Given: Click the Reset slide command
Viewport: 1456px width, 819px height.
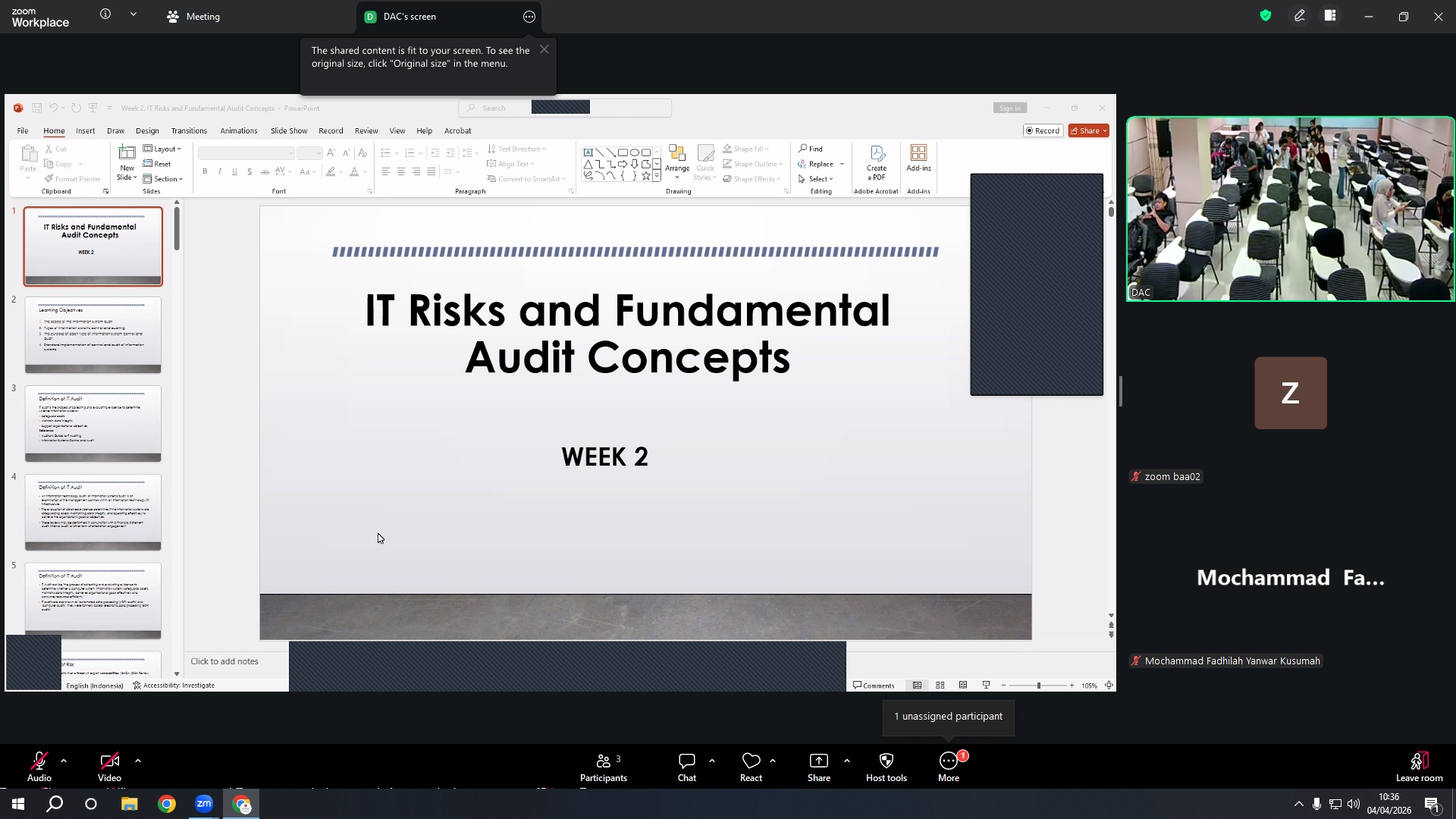Looking at the screenshot, I should coord(157,164).
